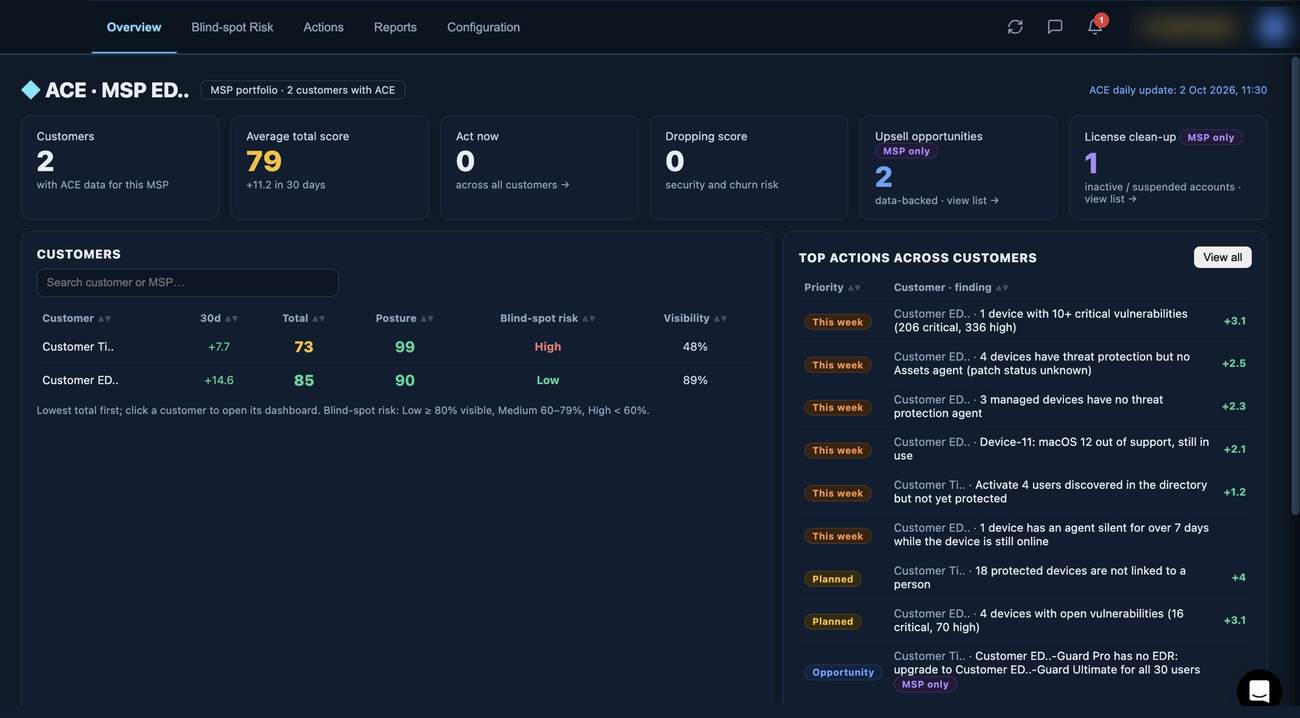The width and height of the screenshot is (1300, 718).
Task: Open the notifications bell
Action: pyautogui.click(x=1095, y=26)
